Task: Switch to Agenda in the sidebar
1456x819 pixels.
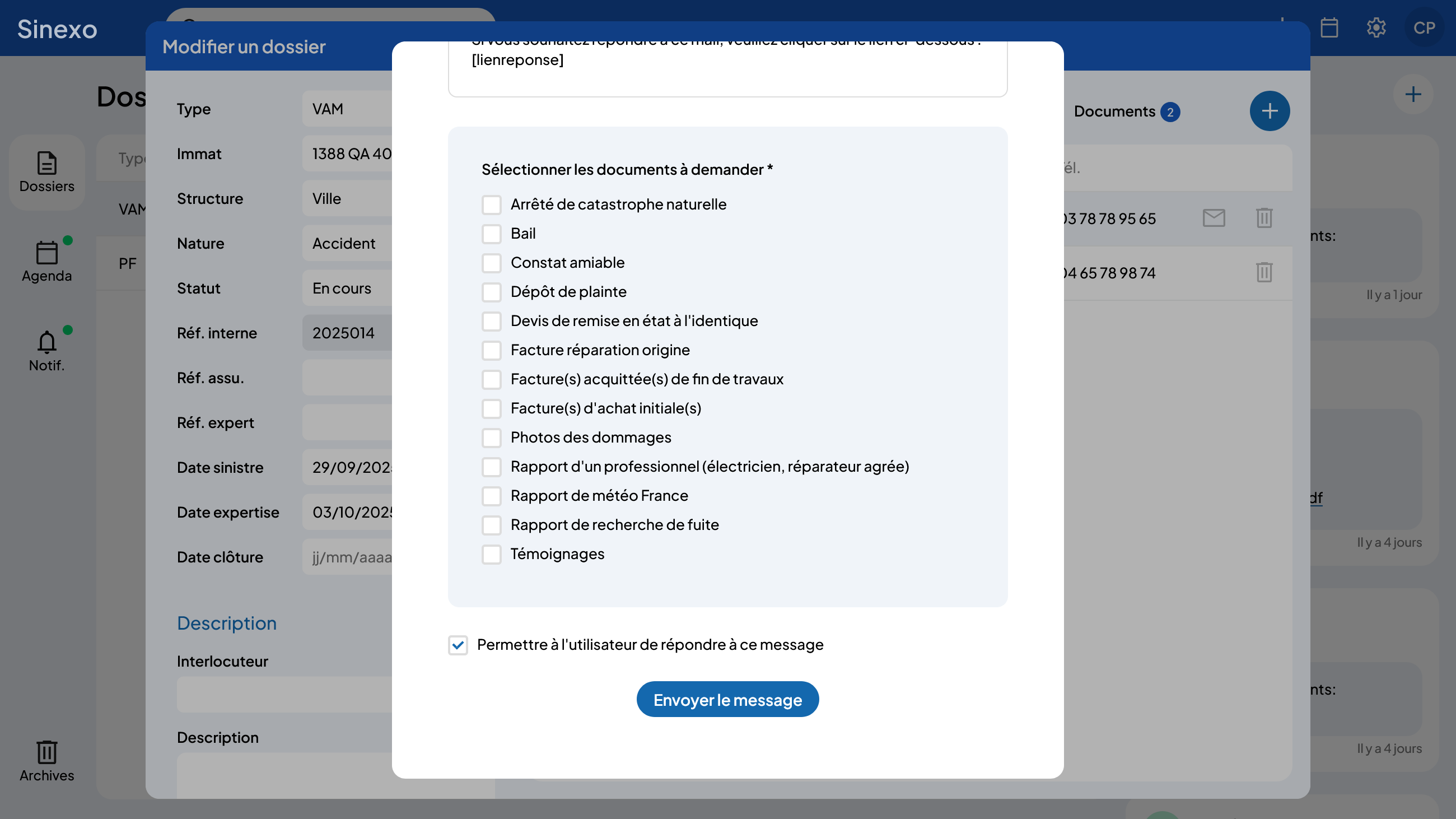Action: pos(46,262)
